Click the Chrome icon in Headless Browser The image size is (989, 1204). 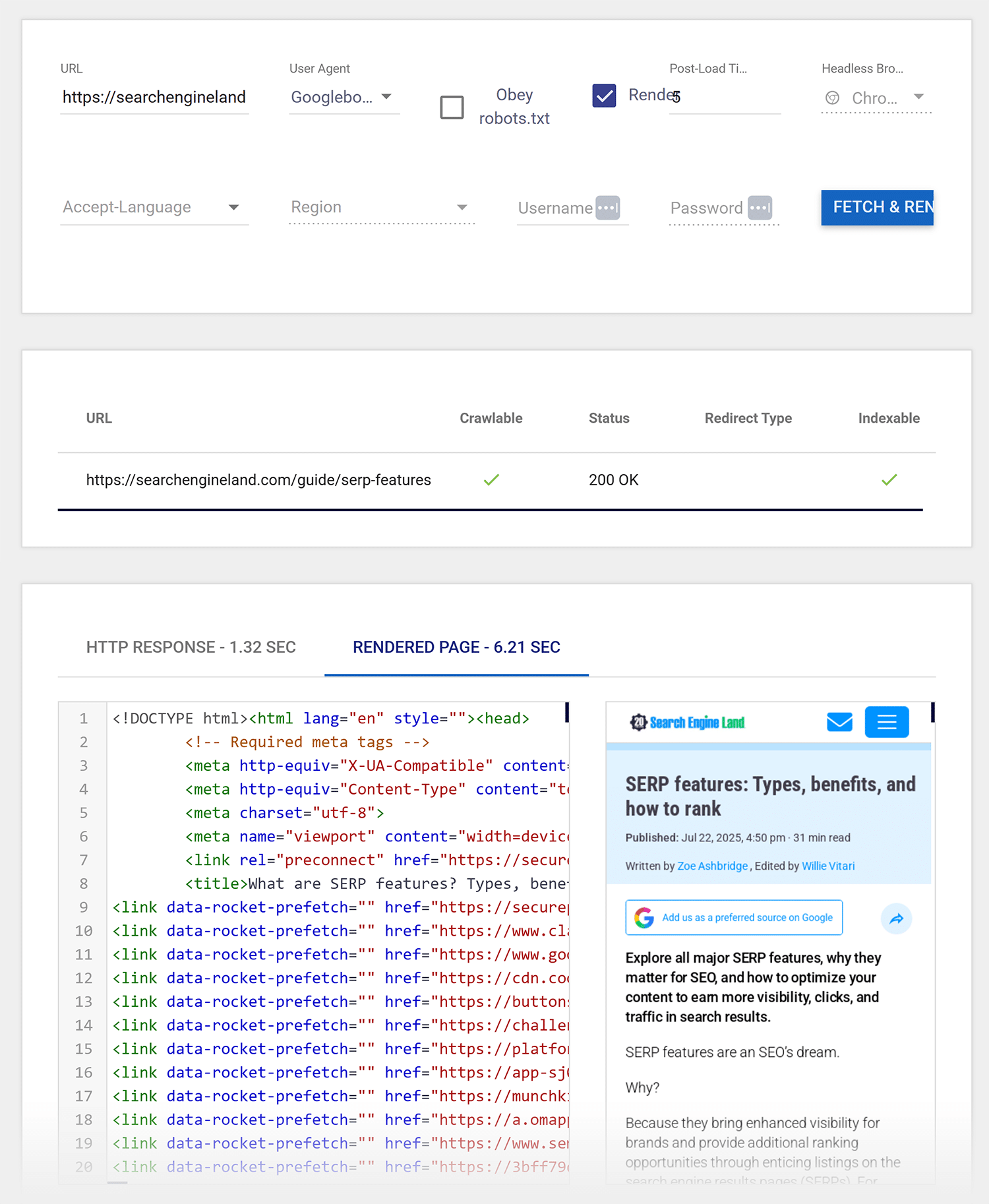[x=833, y=98]
